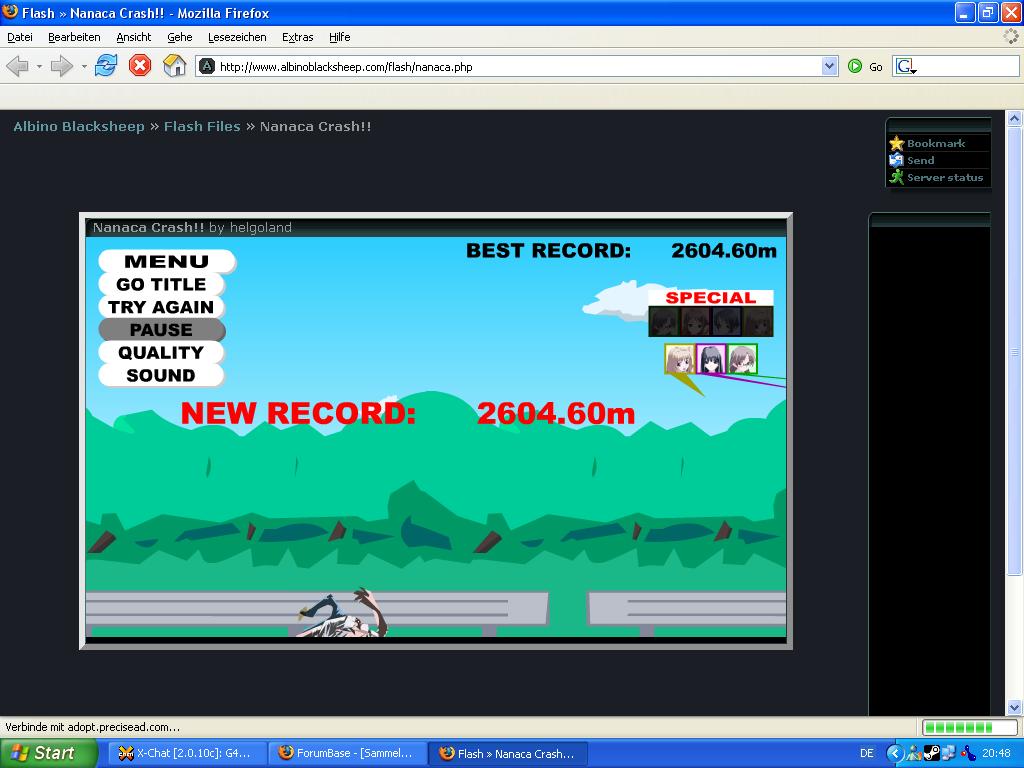Switch to the X-Chat taskbar window
Viewport: 1024px width, 768px height.
(186, 753)
